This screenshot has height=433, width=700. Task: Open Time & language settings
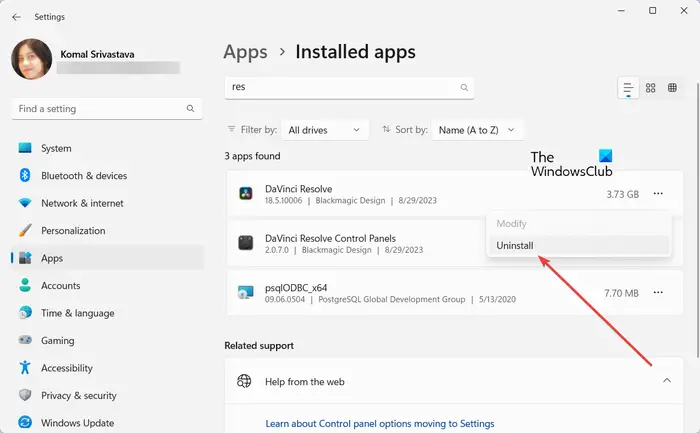[107, 313]
